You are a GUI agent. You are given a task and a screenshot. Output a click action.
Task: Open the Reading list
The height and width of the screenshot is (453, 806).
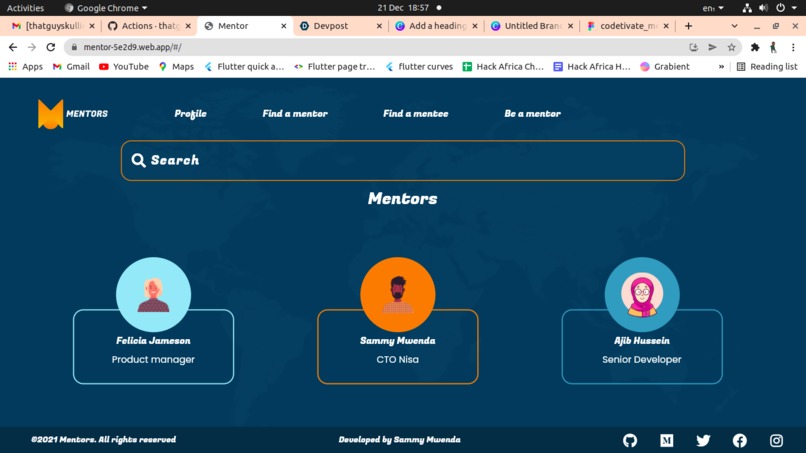click(767, 66)
